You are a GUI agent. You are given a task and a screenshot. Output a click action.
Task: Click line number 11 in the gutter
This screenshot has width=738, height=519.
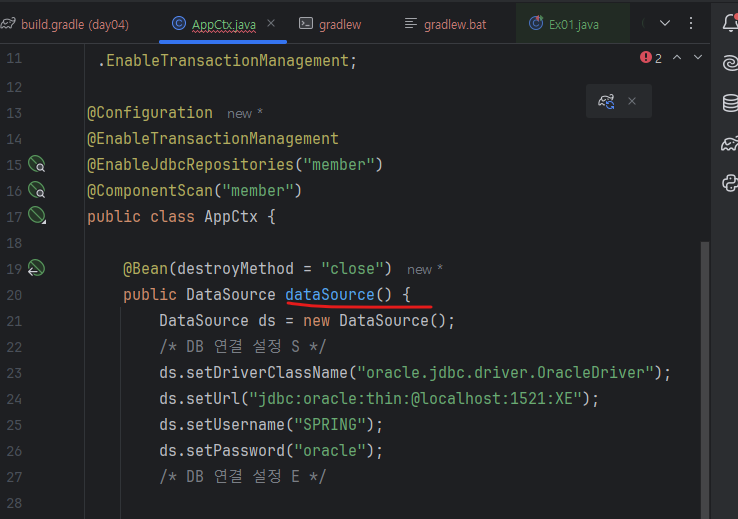coord(14,58)
